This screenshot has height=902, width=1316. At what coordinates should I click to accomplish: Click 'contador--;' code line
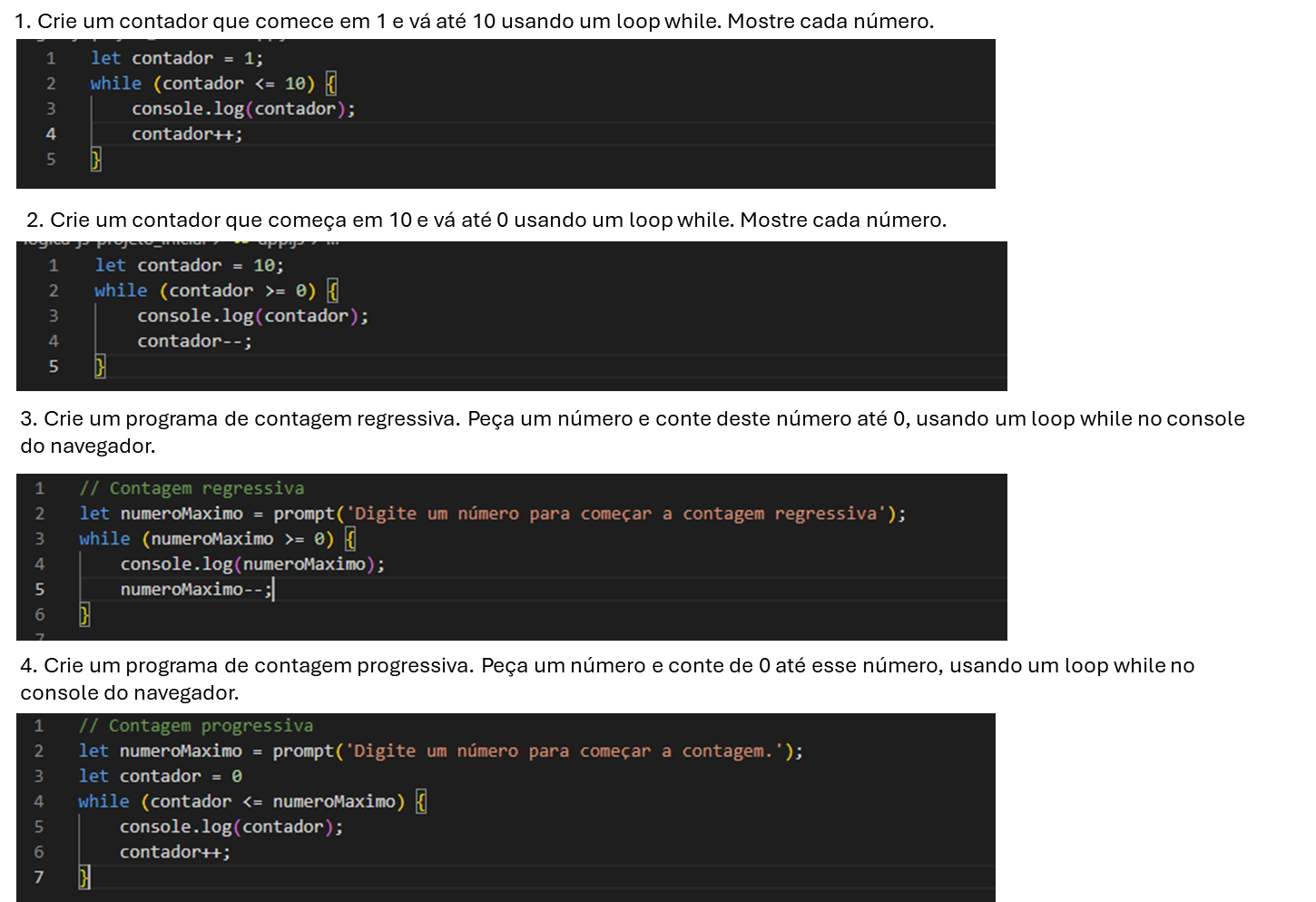point(194,341)
